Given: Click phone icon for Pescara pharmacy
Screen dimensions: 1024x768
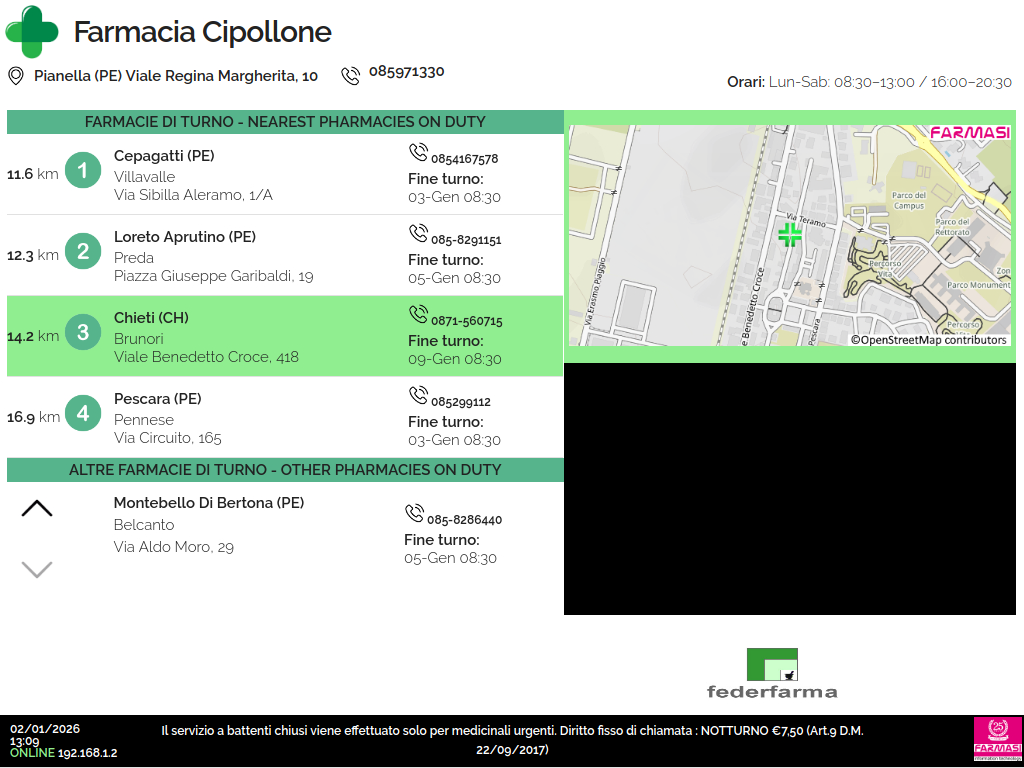Looking at the screenshot, I should (x=418, y=396).
